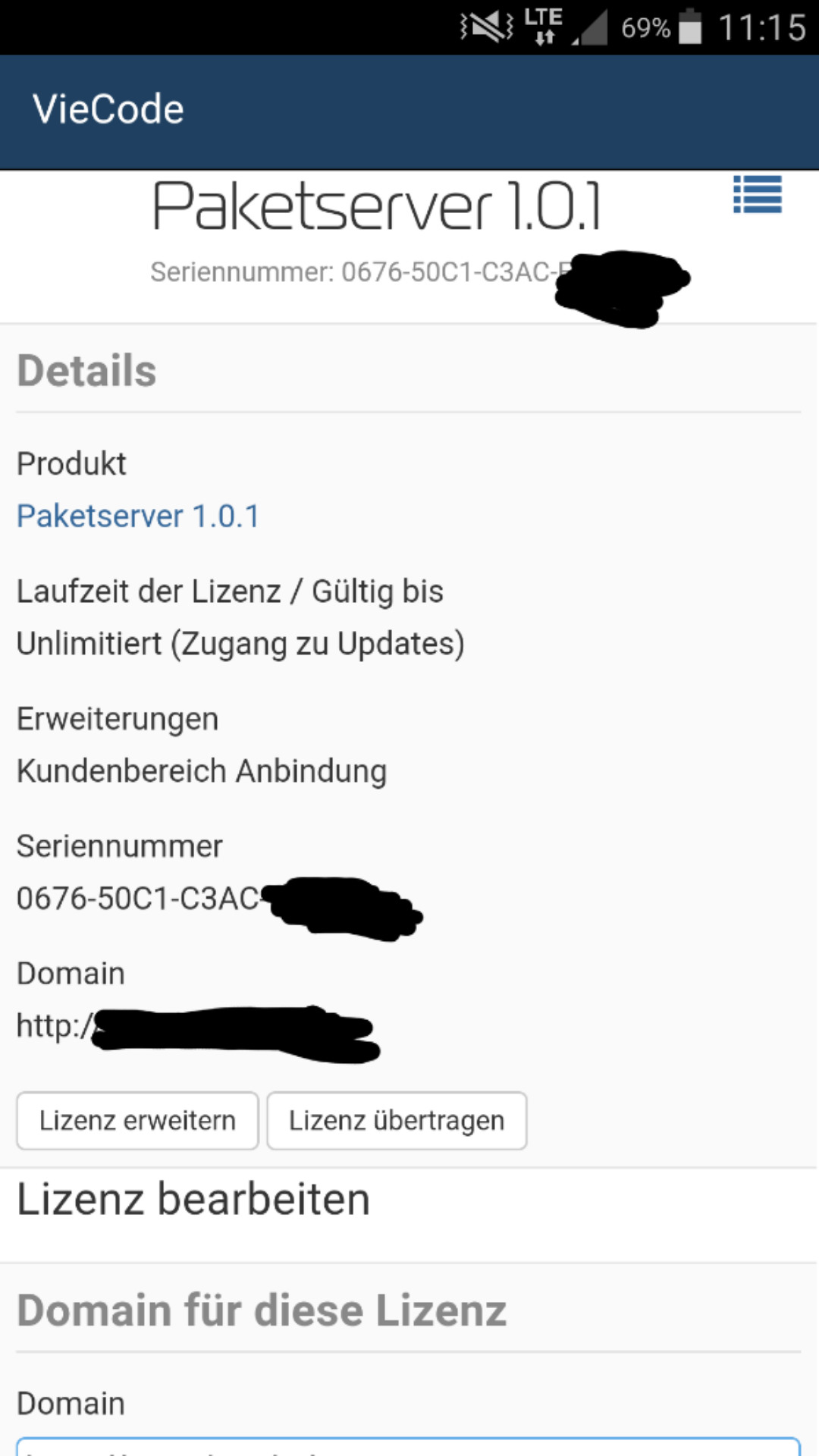
Task: Tap the vibrate/mute status icon
Action: (x=486, y=28)
